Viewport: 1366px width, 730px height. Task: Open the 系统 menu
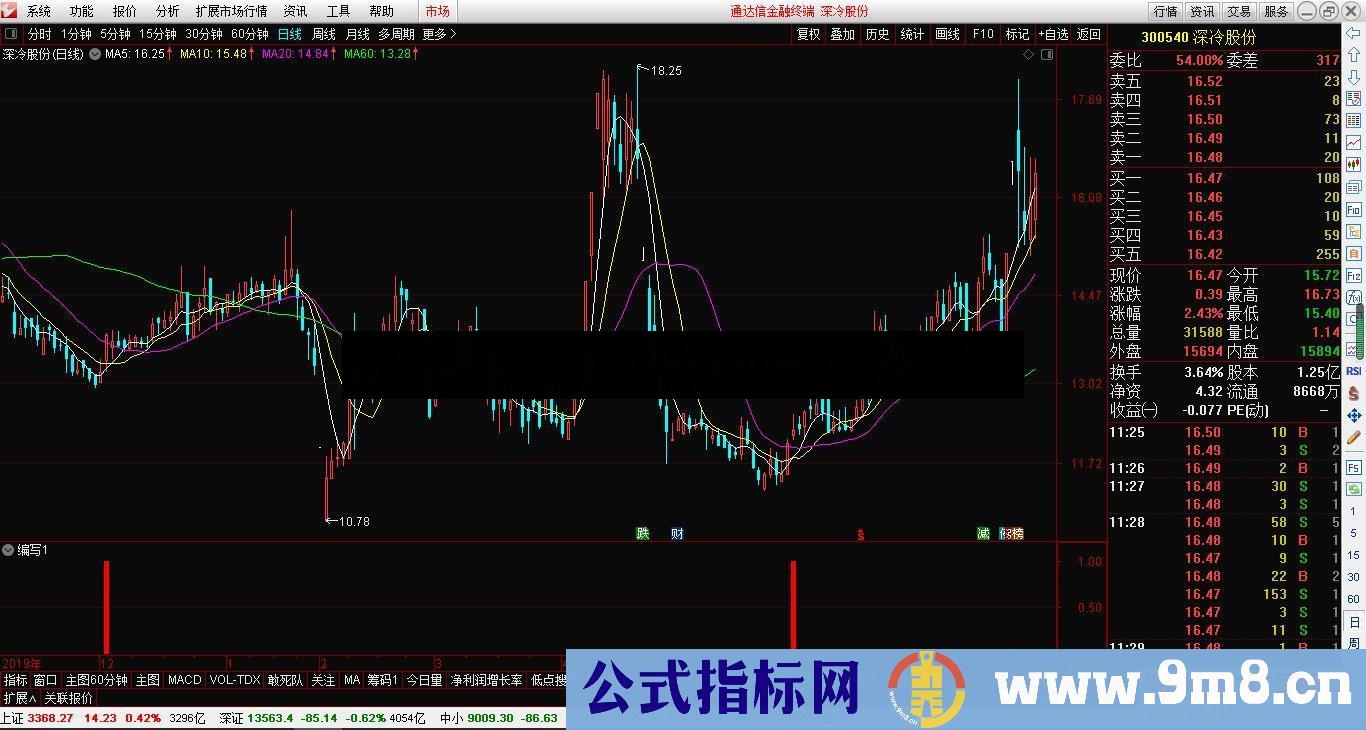(x=38, y=11)
